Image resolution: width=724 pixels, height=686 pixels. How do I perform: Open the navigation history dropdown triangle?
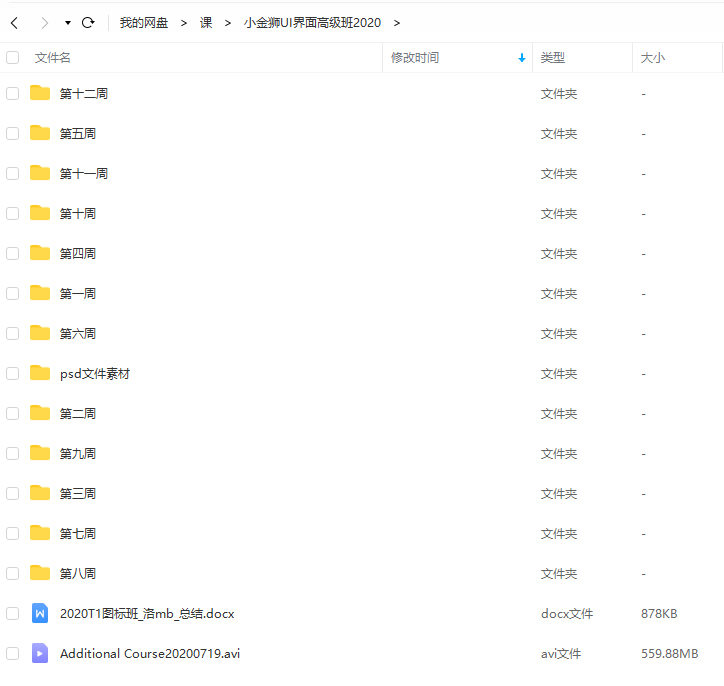pos(68,23)
